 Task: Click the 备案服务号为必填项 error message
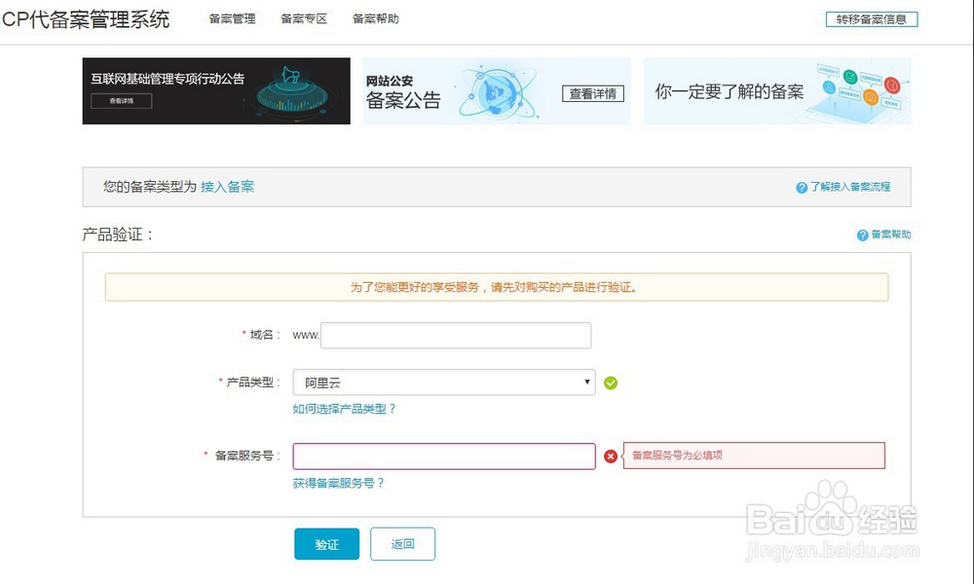tap(754, 455)
